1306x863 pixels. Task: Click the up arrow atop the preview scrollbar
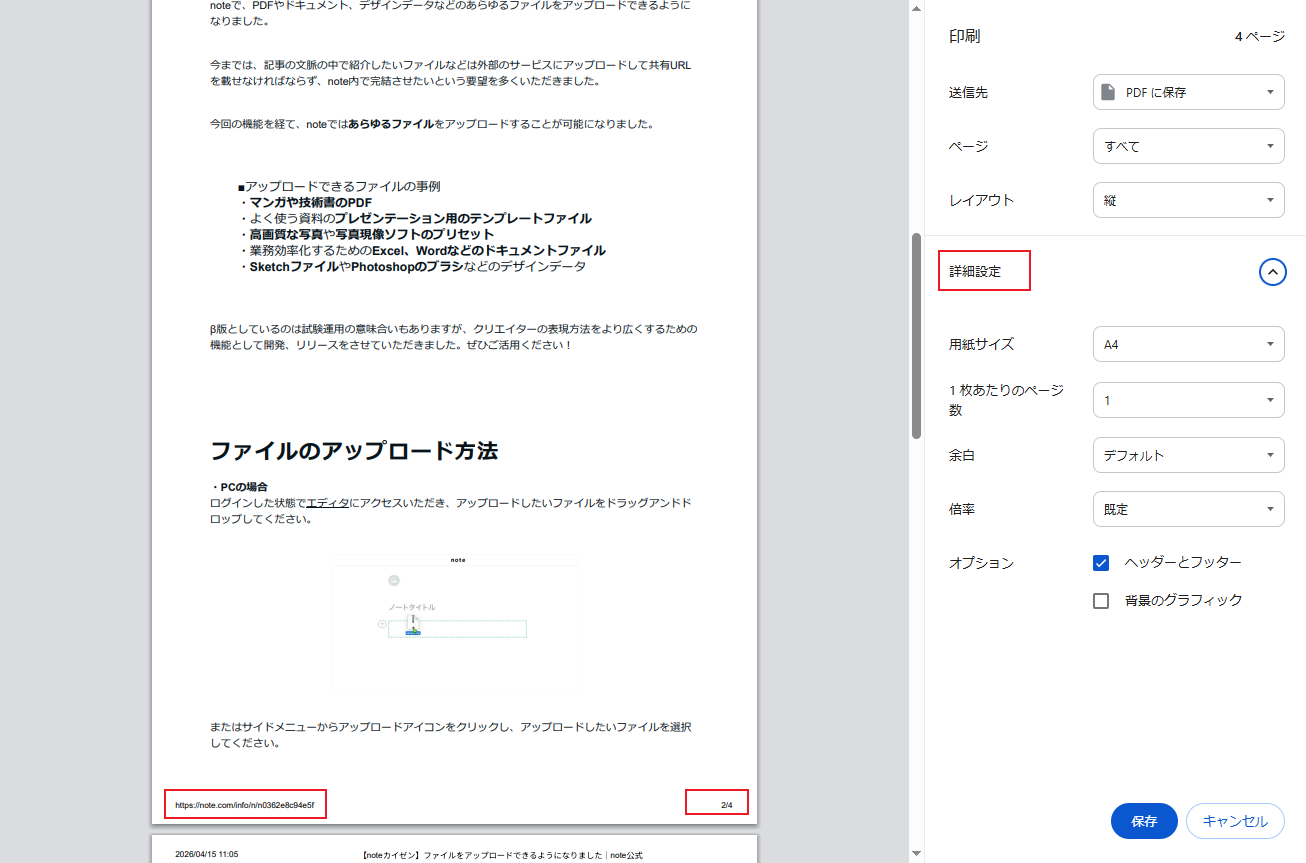(914, 8)
